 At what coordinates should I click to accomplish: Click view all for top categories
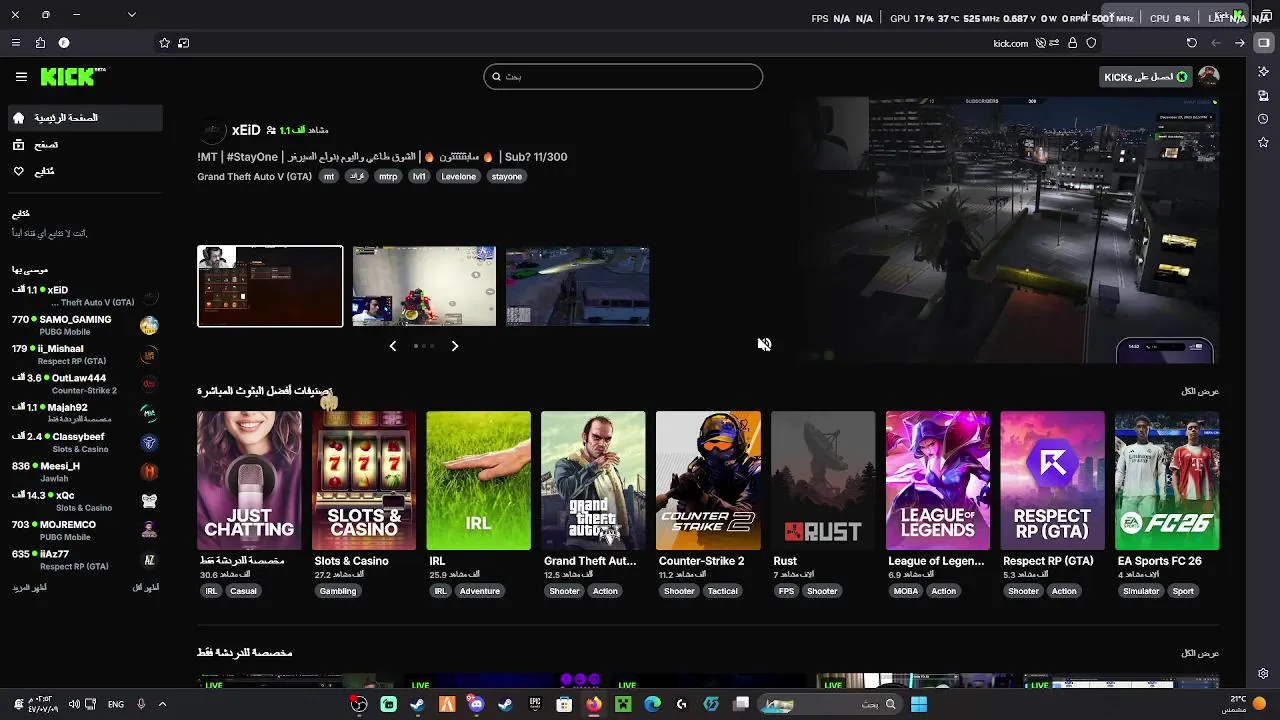tap(1200, 391)
